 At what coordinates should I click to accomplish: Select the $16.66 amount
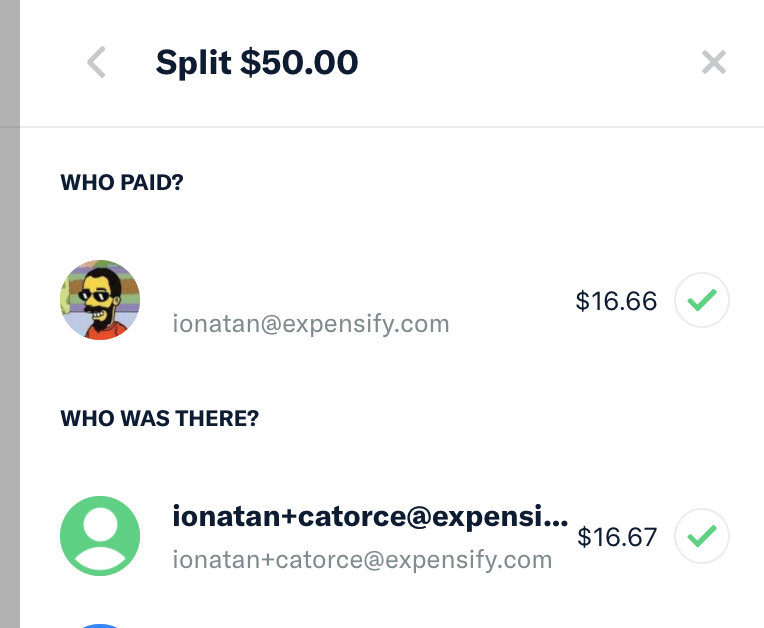(616, 300)
